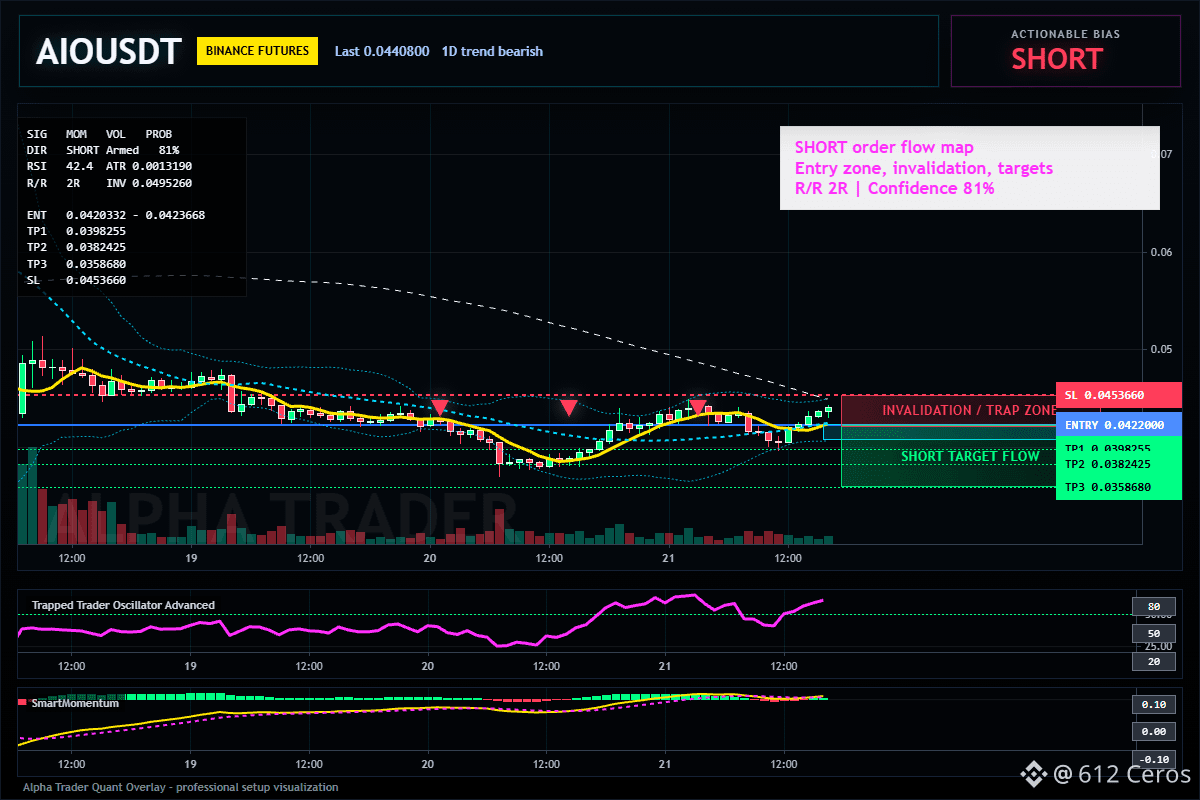Select the Last 0.0440800 price text
This screenshot has width=1200, height=800.
click(x=382, y=51)
